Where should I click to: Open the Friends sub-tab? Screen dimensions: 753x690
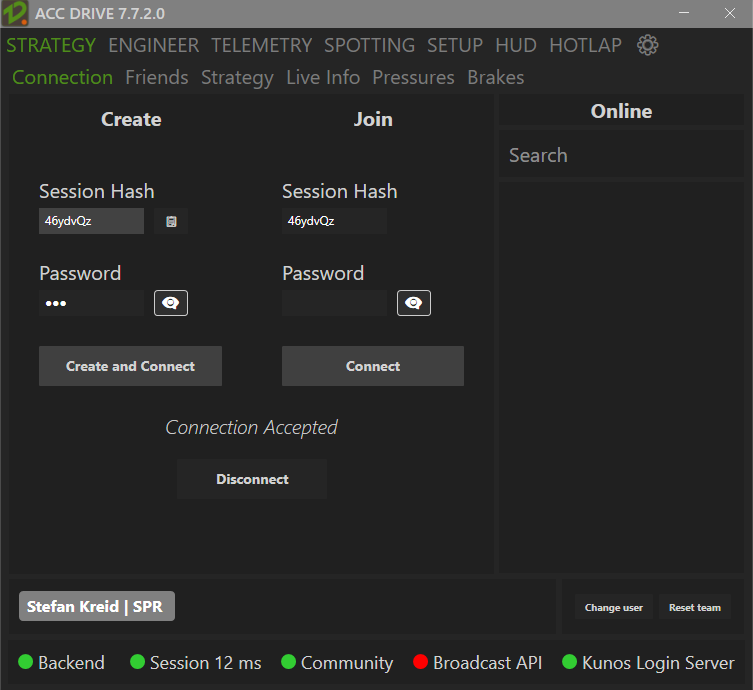(157, 78)
